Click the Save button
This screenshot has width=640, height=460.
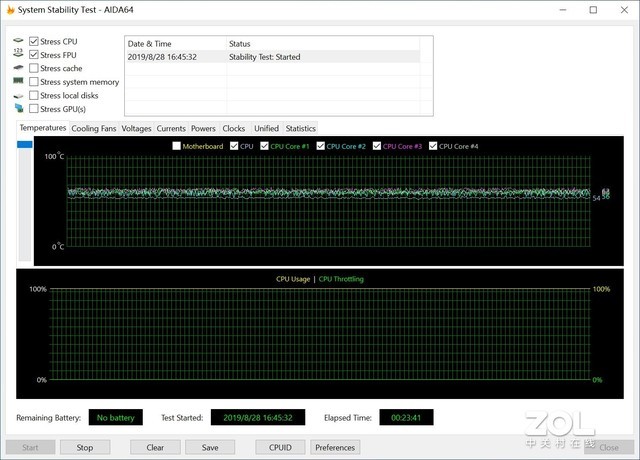(210, 447)
